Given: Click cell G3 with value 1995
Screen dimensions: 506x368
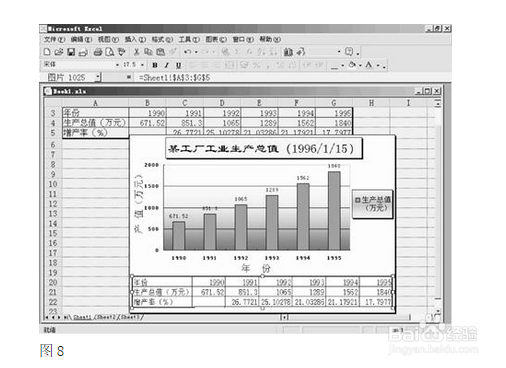Looking at the screenshot, I should click(334, 113).
